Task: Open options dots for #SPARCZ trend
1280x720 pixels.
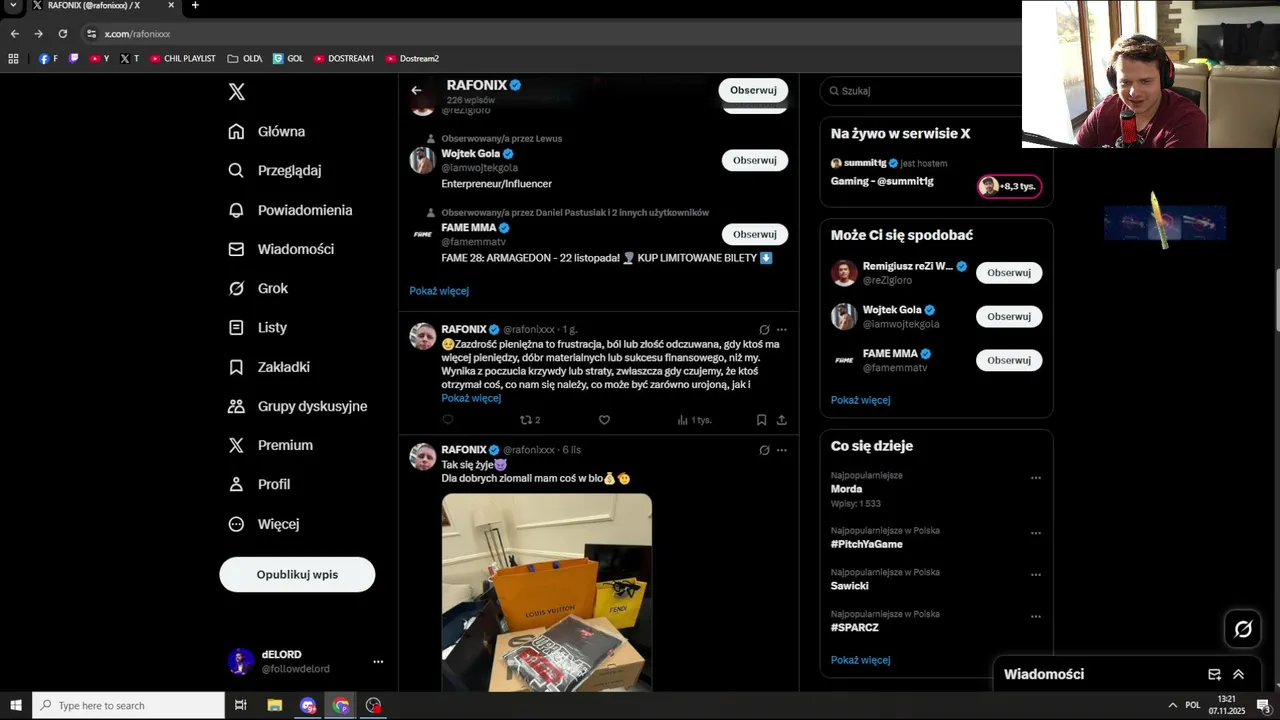Action: click(1036, 617)
